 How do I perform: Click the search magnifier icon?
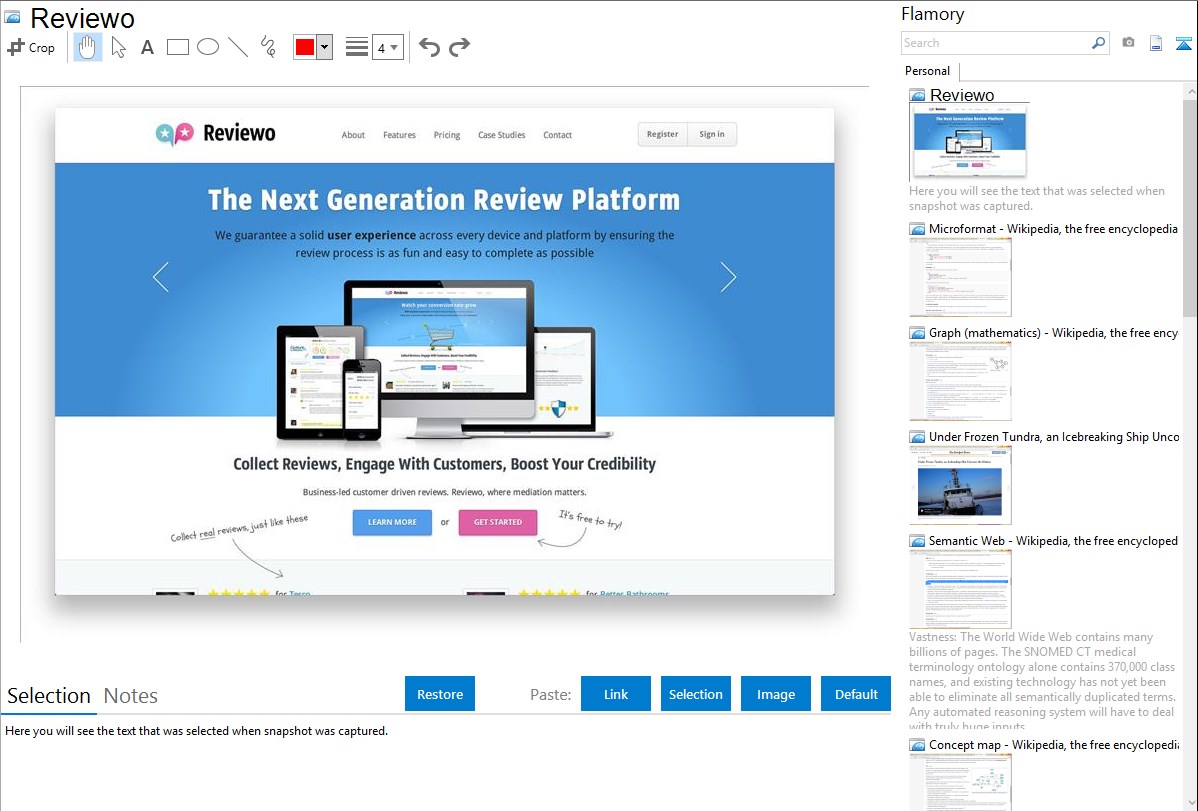click(x=1099, y=43)
